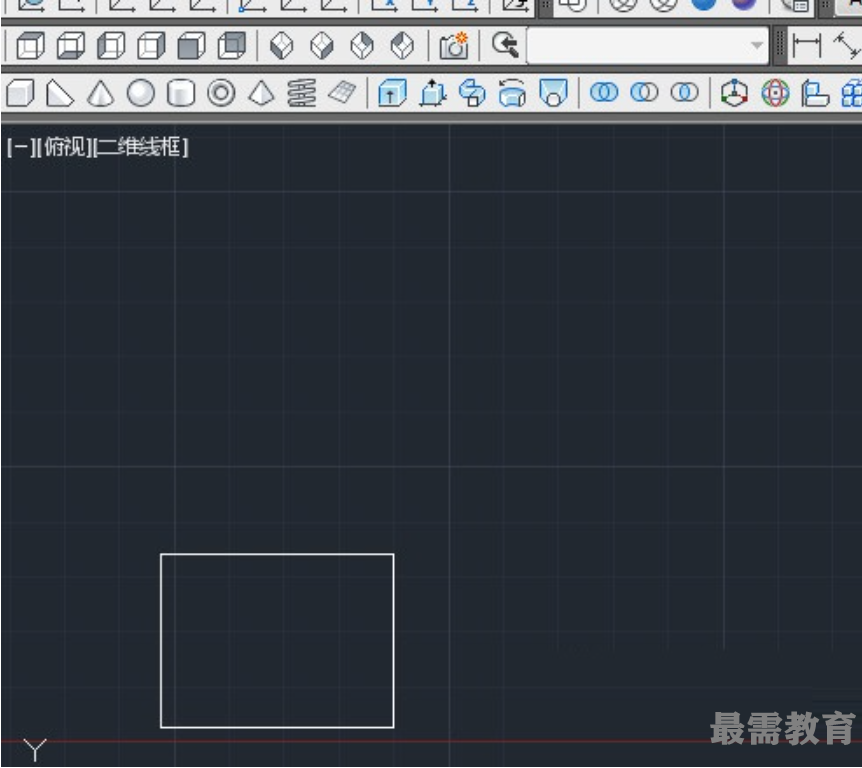
Task: Apply the Subtract boolean operation
Action: coord(644,92)
